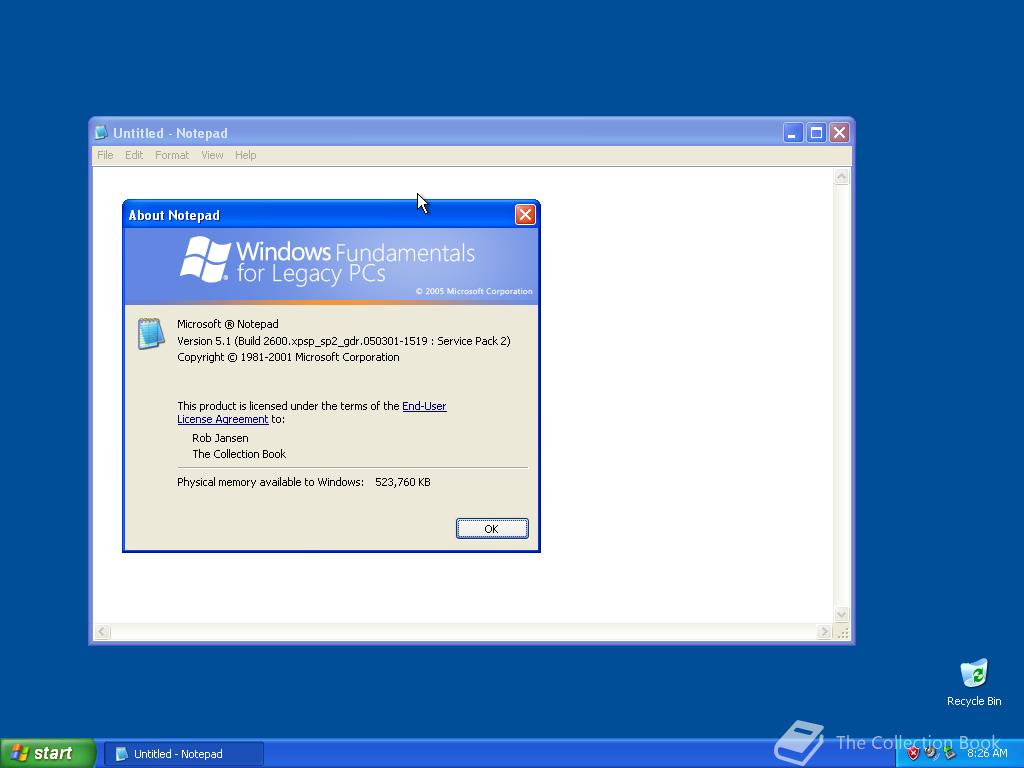Close the Untitled - Notepad window
Viewport: 1024px width, 768px height.
tap(839, 133)
